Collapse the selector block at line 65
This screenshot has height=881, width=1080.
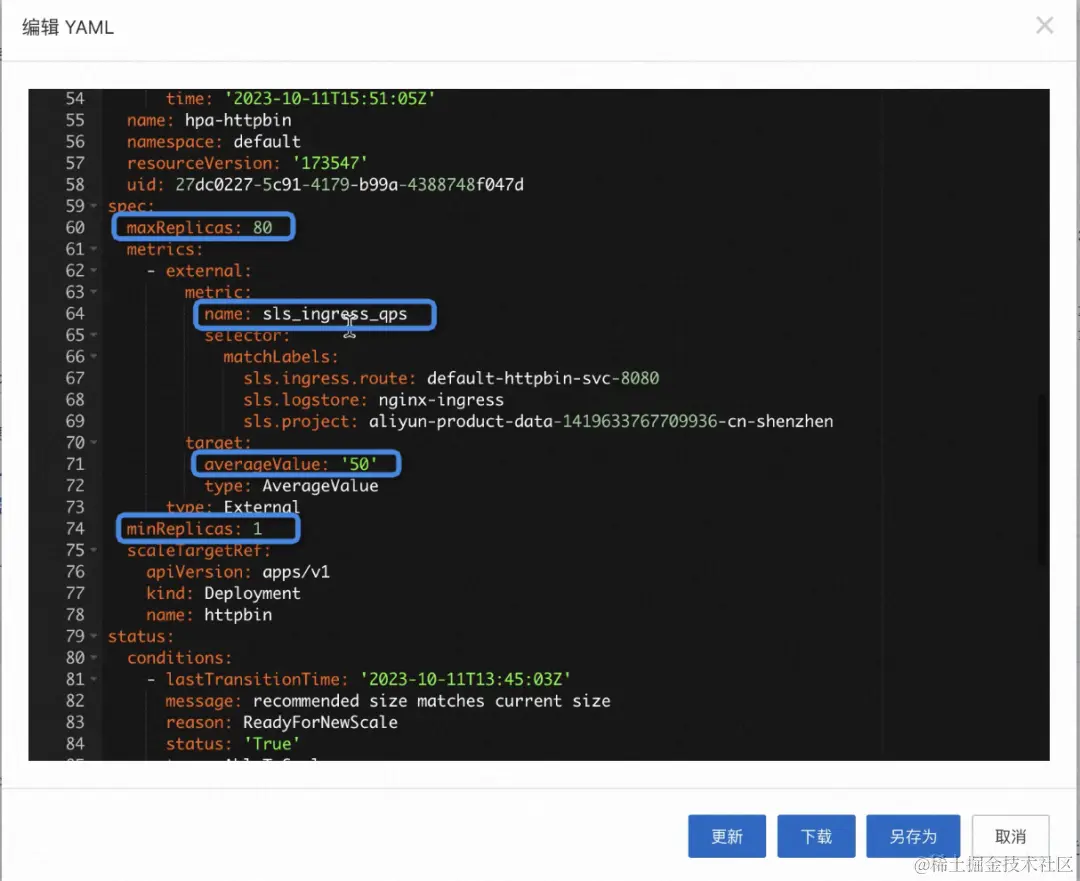coord(94,335)
